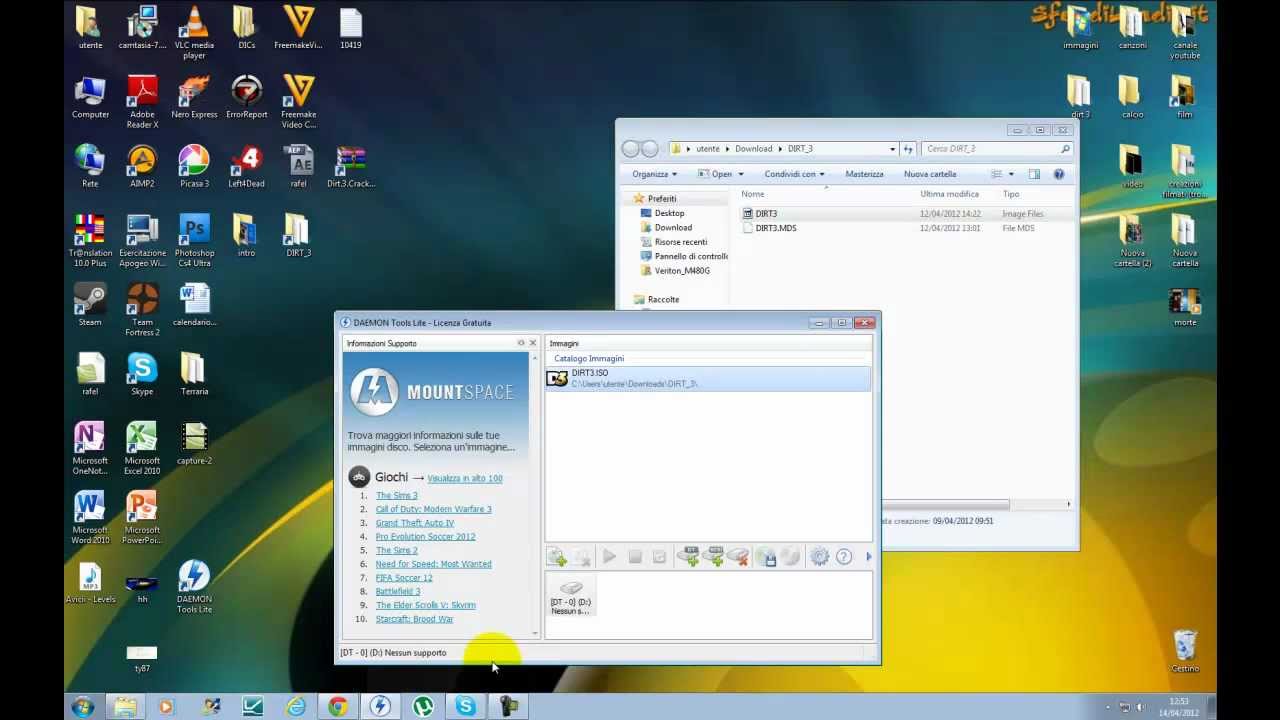Click the Cerca DIRT_3 search field
The width and height of the screenshot is (1280, 720).
click(x=996, y=149)
